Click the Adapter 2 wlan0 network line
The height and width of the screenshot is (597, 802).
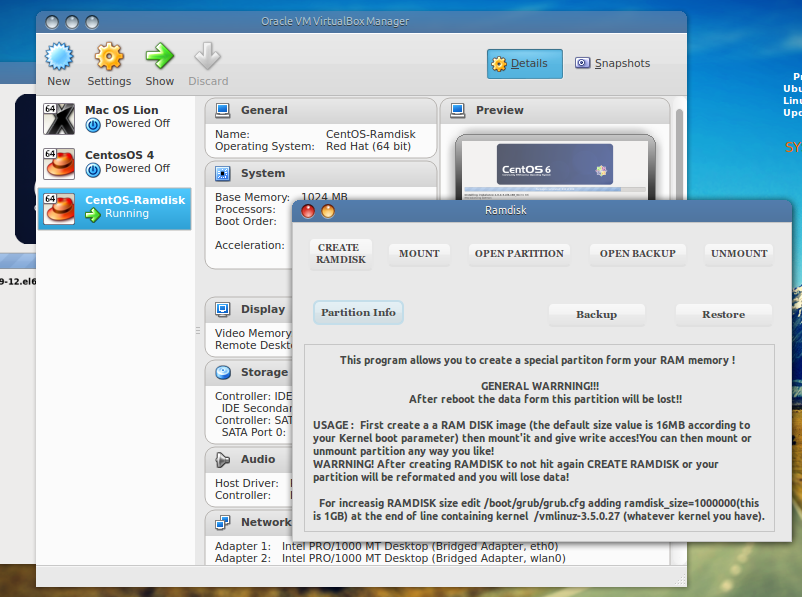(390, 558)
